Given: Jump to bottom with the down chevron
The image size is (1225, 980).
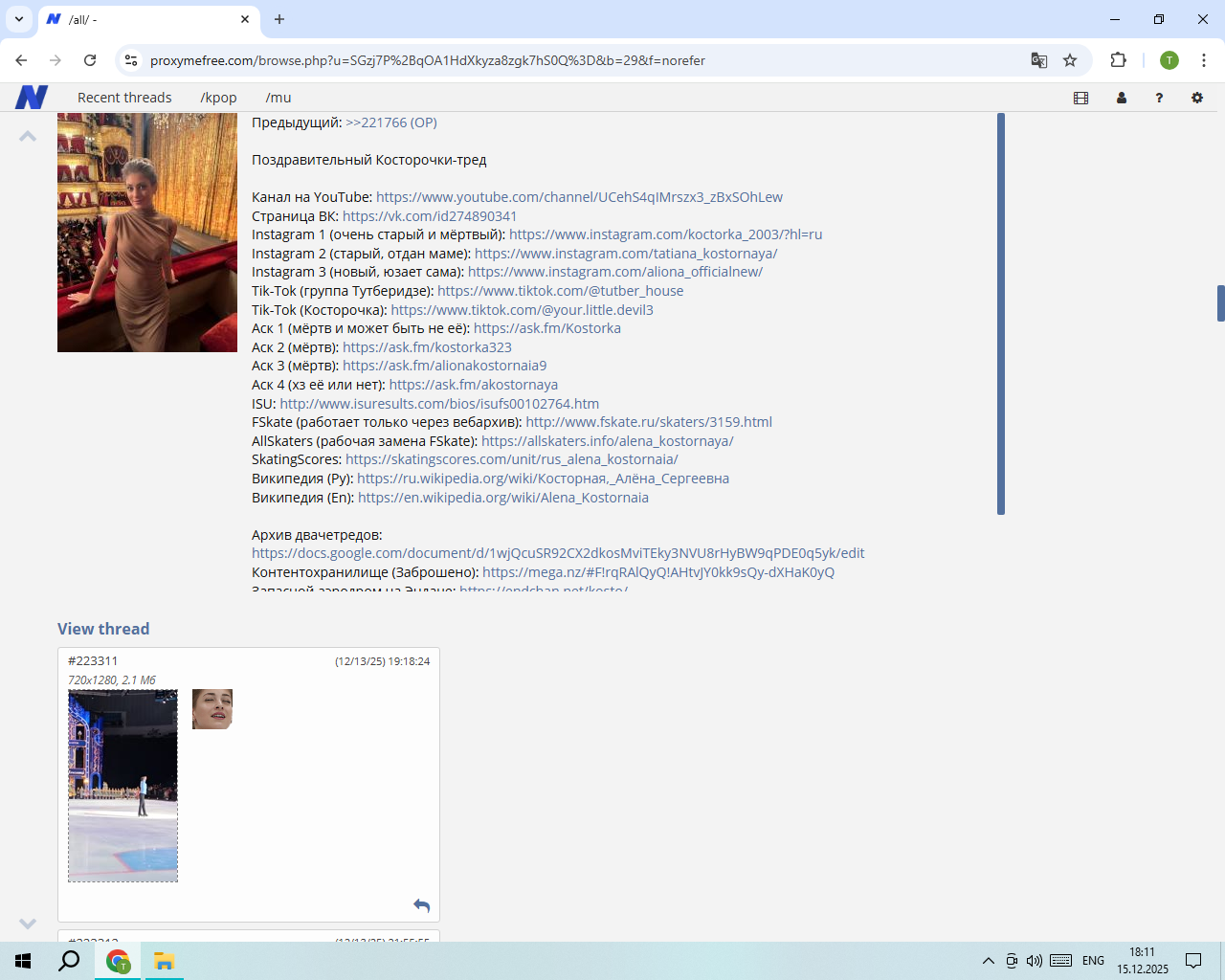Looking at the screenshot, I should point(28,924).
